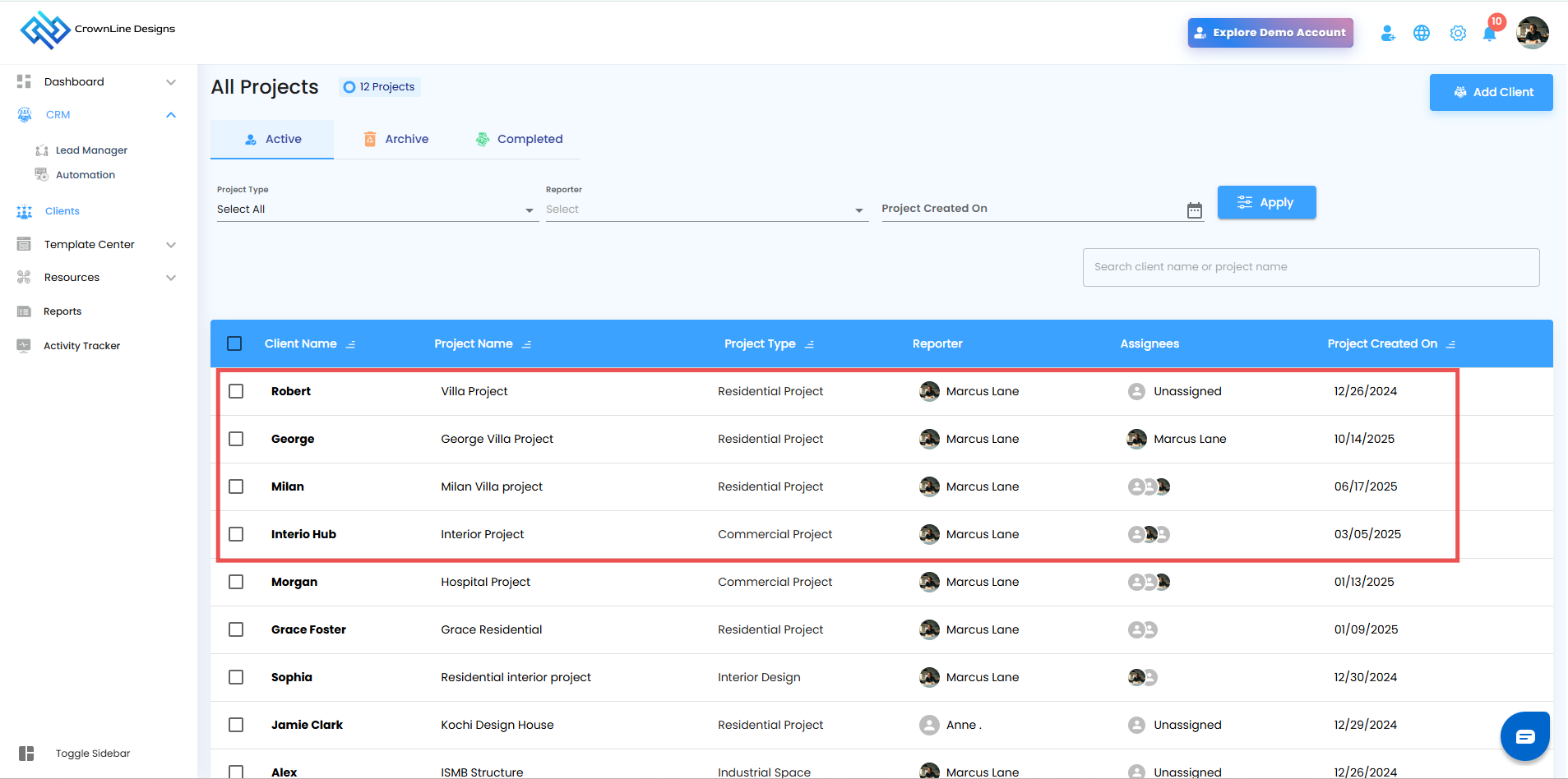
Task: Open the calendar date picker icon
Action: click(x=1195, y=210)
